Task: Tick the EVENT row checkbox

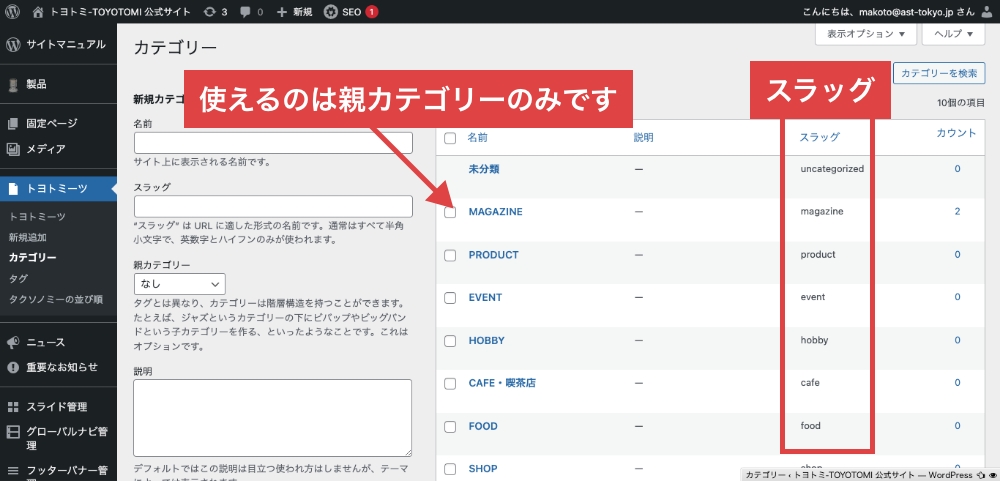Action: pos(450,298)
